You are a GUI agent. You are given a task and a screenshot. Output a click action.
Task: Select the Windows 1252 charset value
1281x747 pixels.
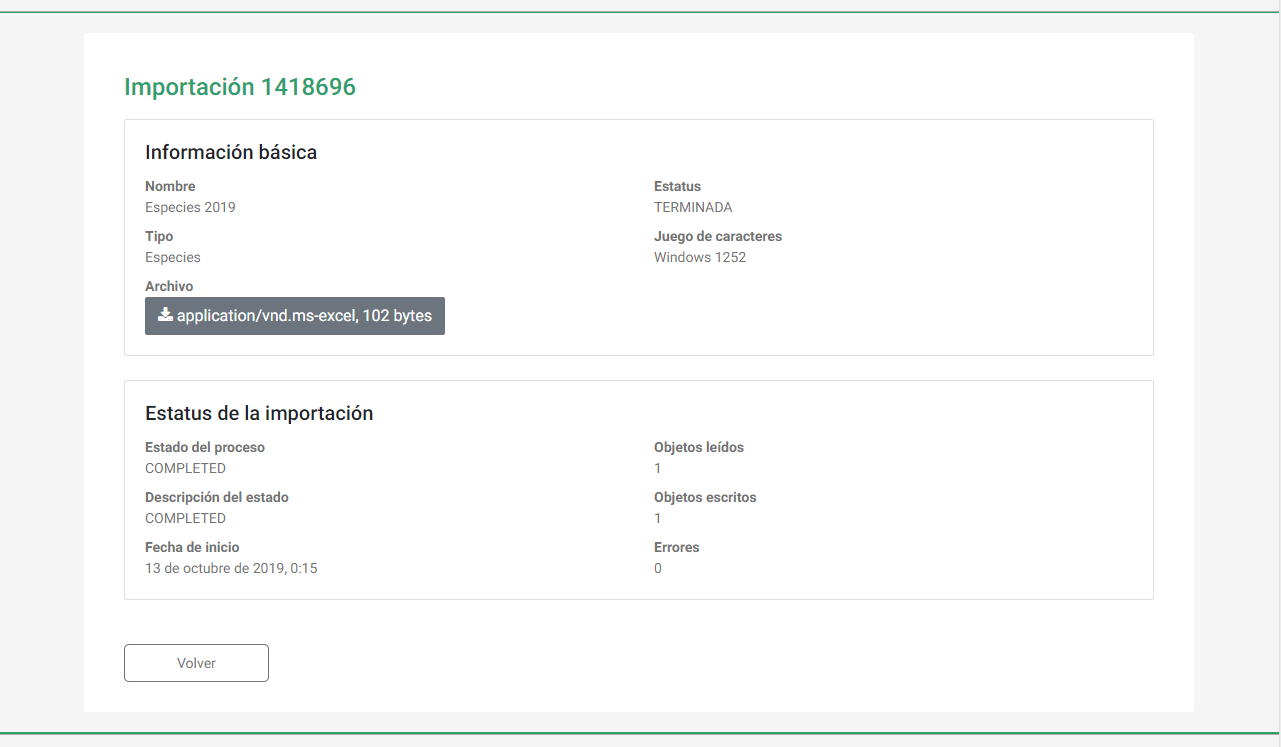700,257
